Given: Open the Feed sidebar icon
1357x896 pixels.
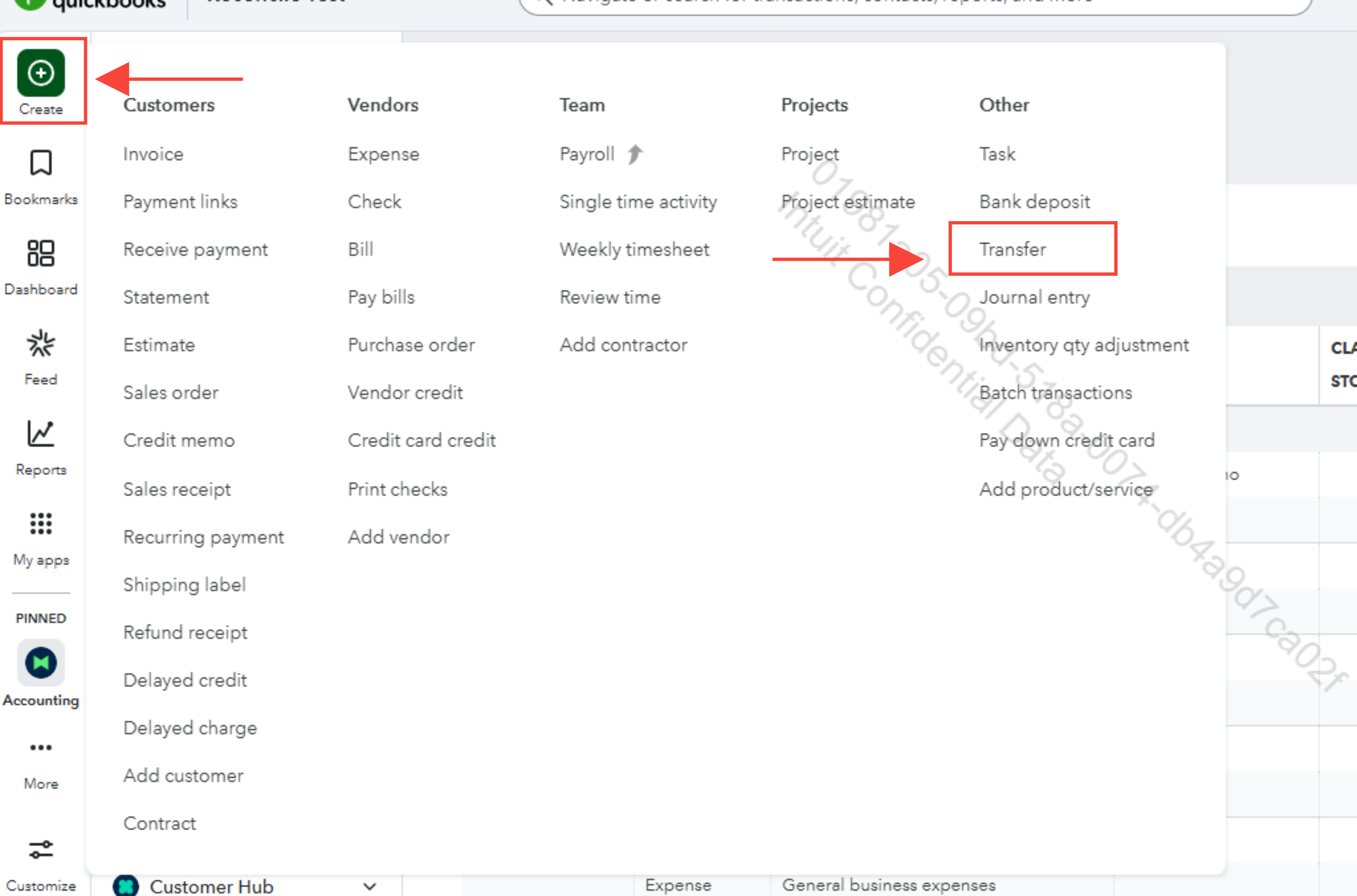Looking at the screenshot, I should pos(41,343).
